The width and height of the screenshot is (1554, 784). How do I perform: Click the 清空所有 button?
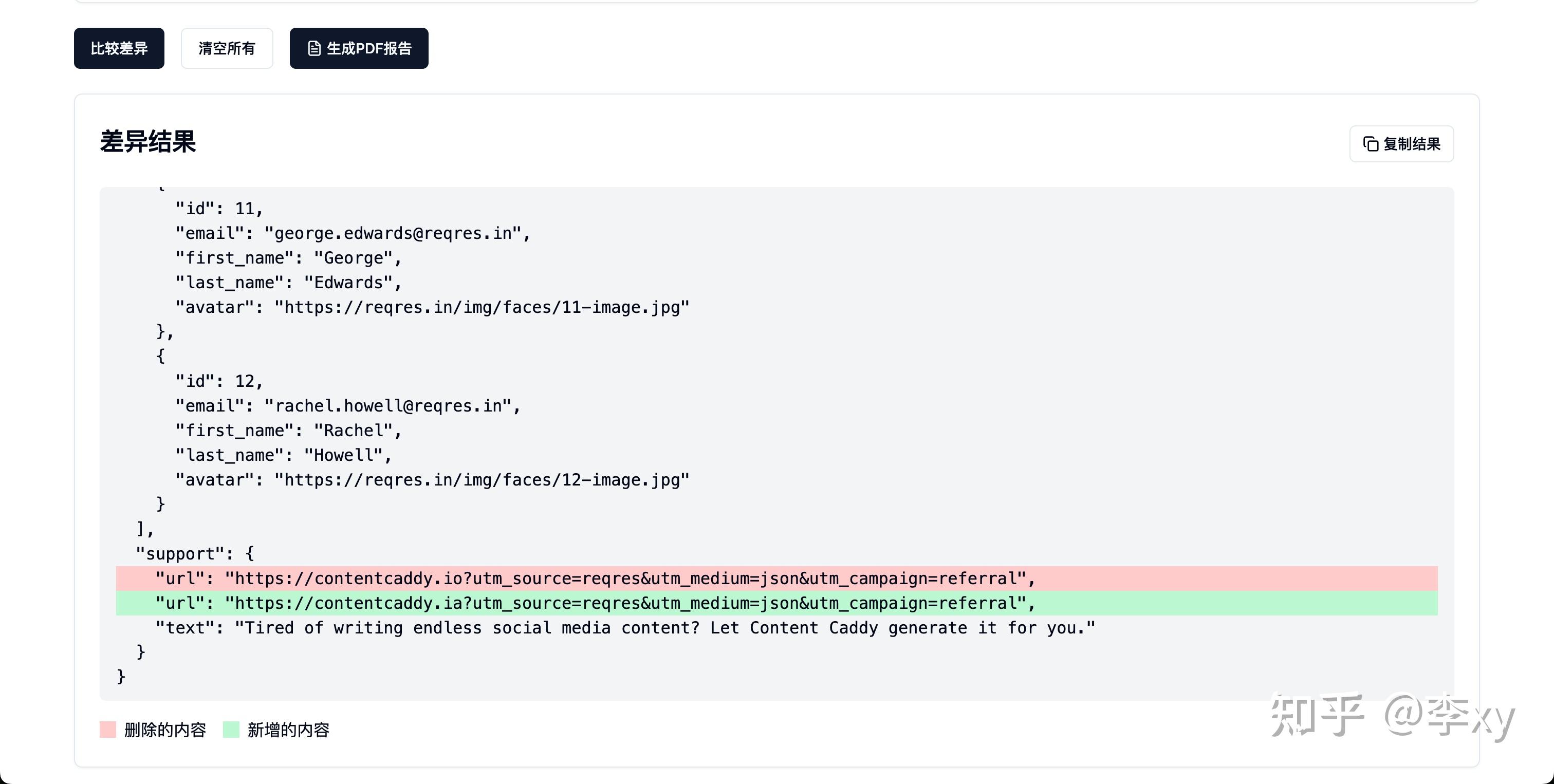click(x=227, y=48)
